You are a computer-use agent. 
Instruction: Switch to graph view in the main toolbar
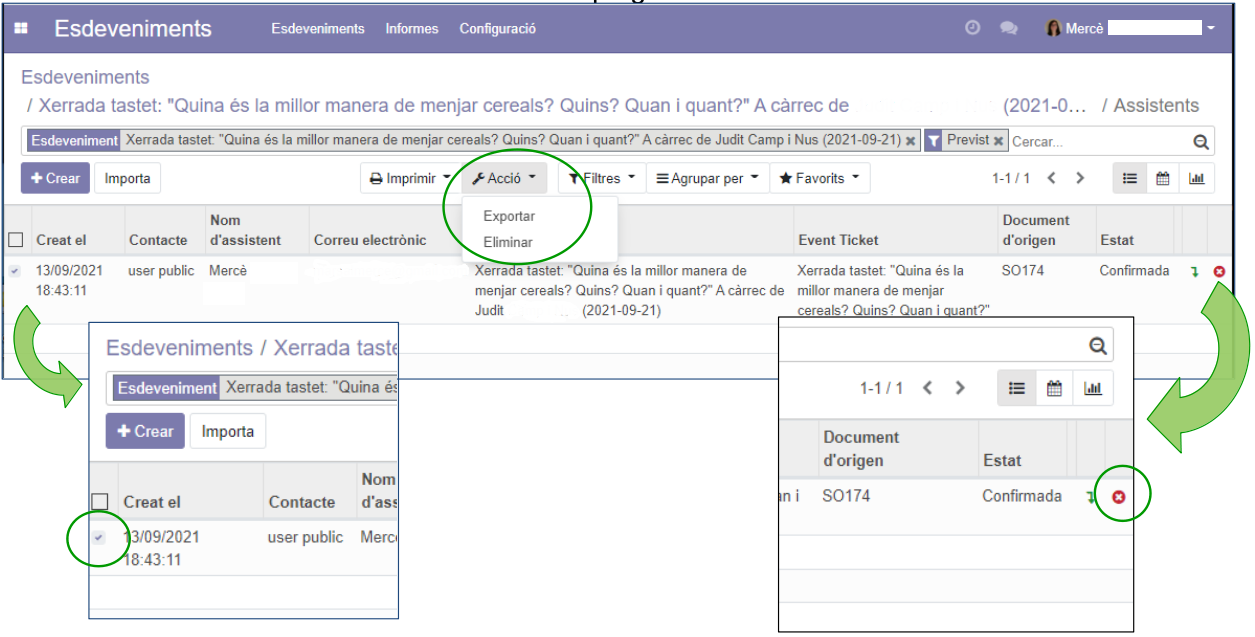click(x=1196, y=179)
